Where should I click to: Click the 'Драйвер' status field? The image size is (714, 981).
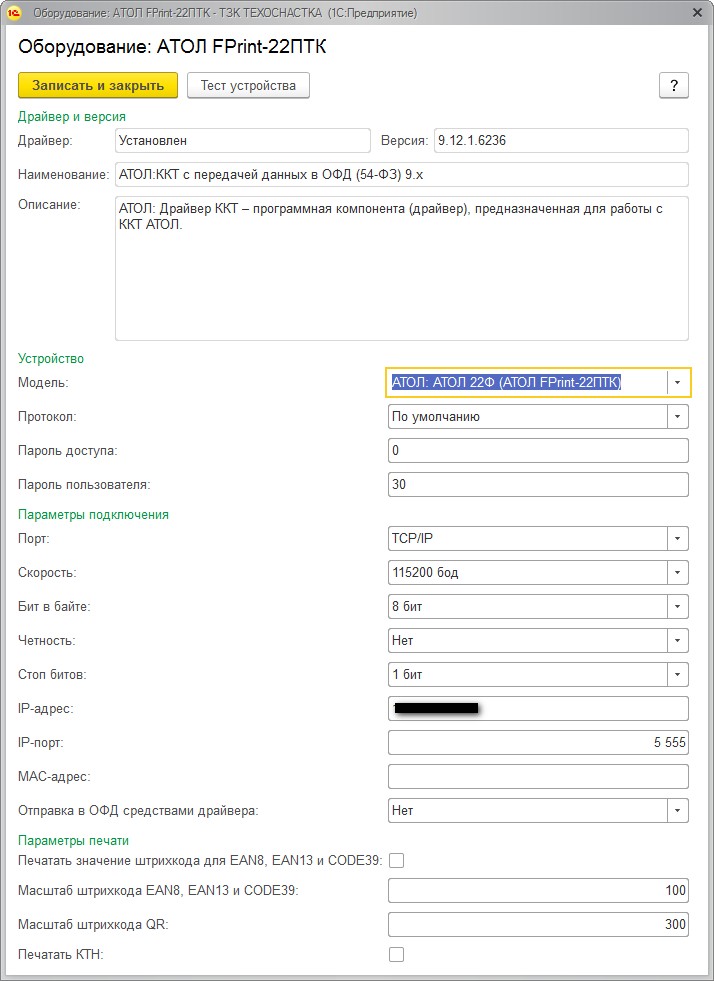click(x=243, y=141)
